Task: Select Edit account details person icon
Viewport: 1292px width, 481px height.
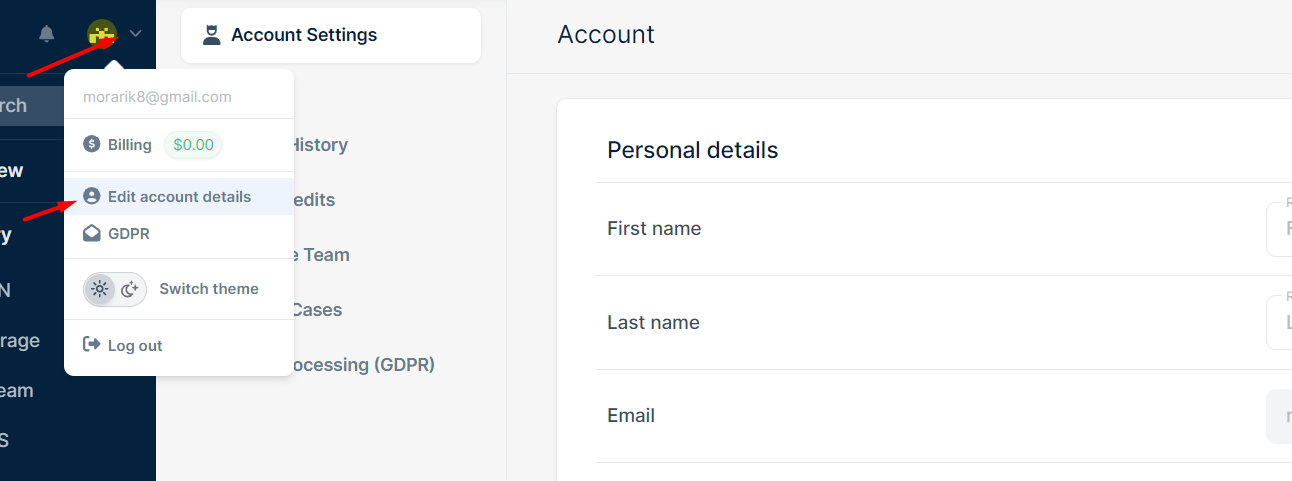Action: click(x=92, y=196)
